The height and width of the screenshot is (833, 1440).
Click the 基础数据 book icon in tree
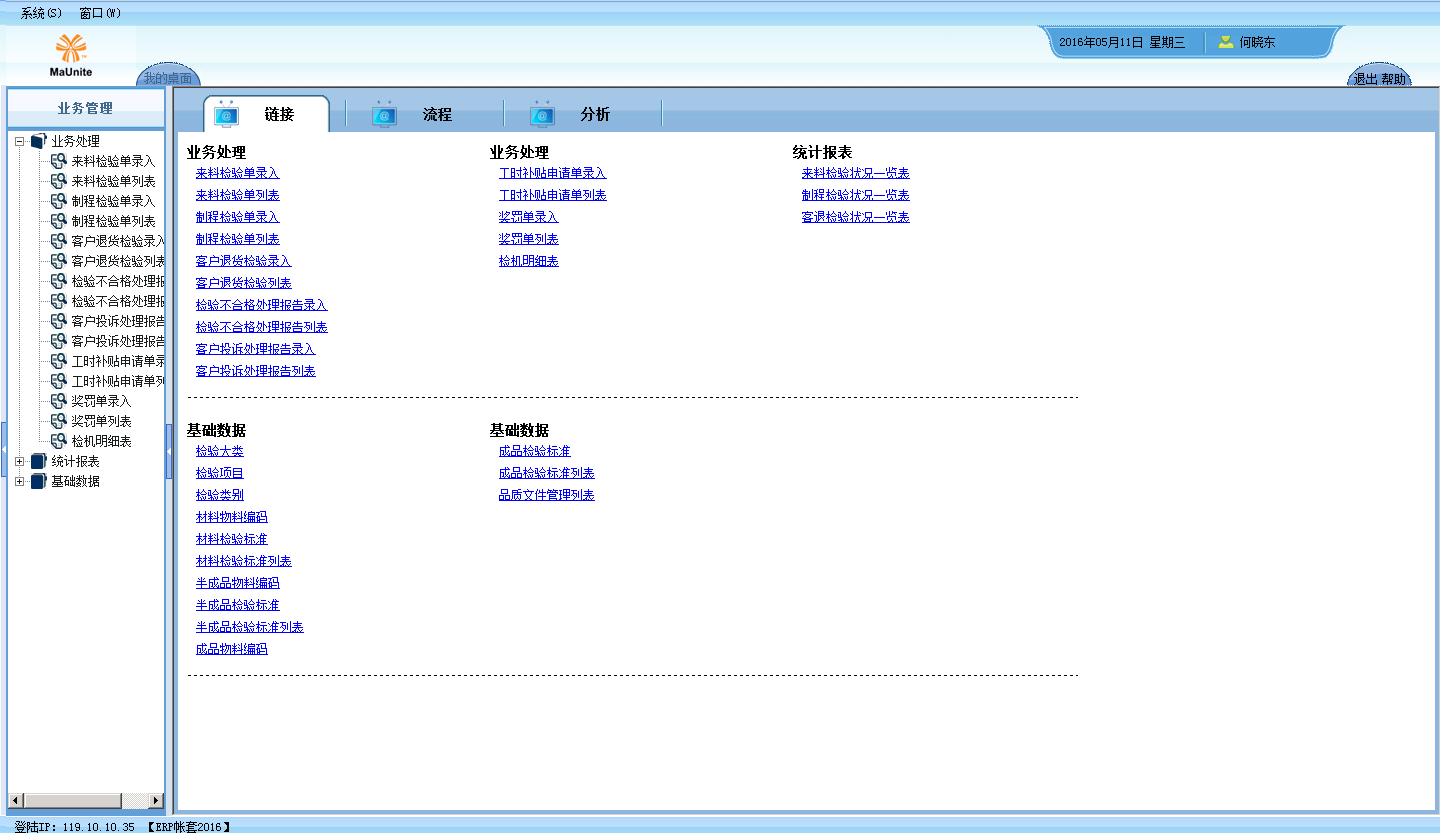[39, 481]
